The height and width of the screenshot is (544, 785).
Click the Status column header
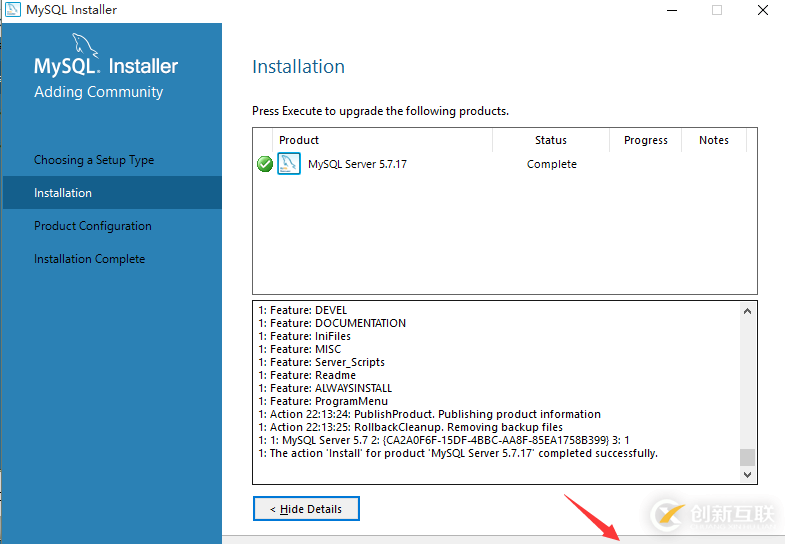pyautogui.click(x=551, y=140)
